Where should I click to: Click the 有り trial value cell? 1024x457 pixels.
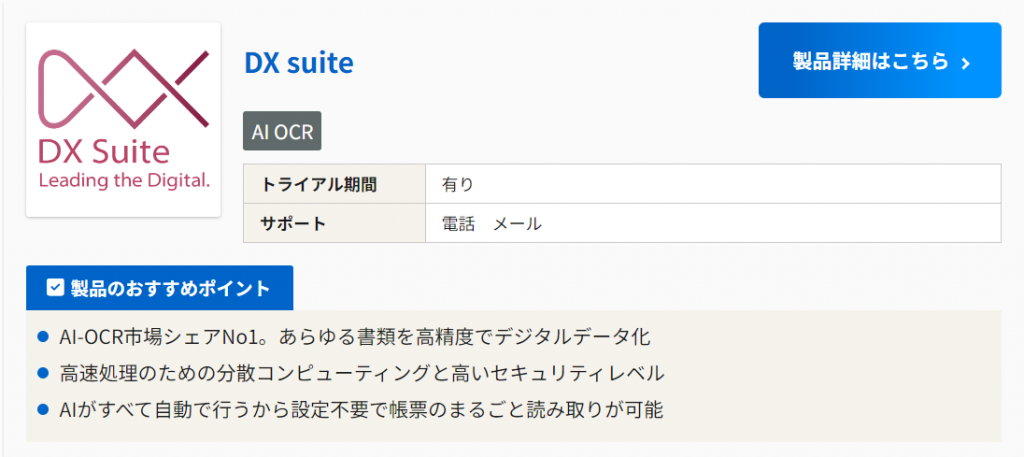click(458, 184)
